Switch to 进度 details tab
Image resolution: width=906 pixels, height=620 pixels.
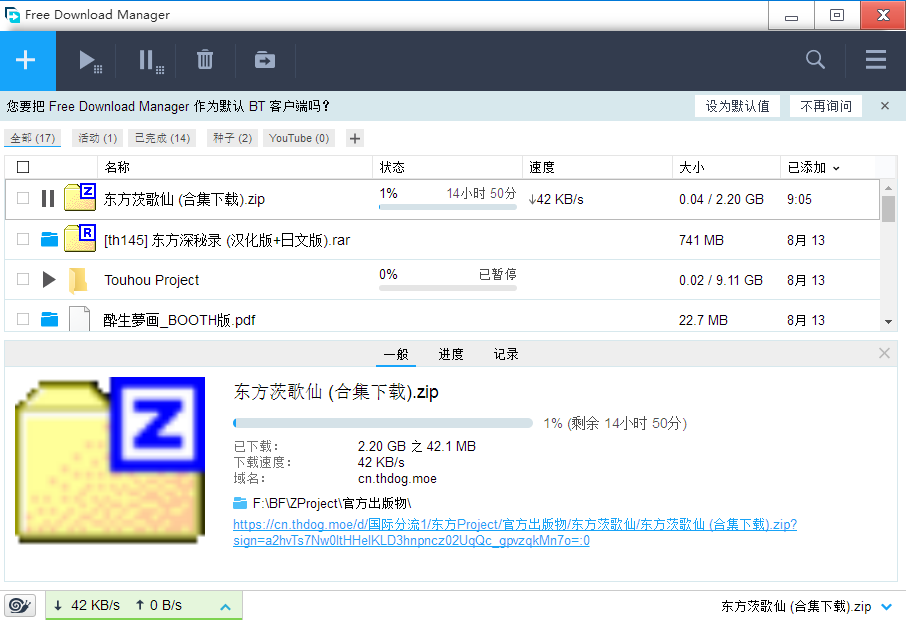tap(451, 354)
